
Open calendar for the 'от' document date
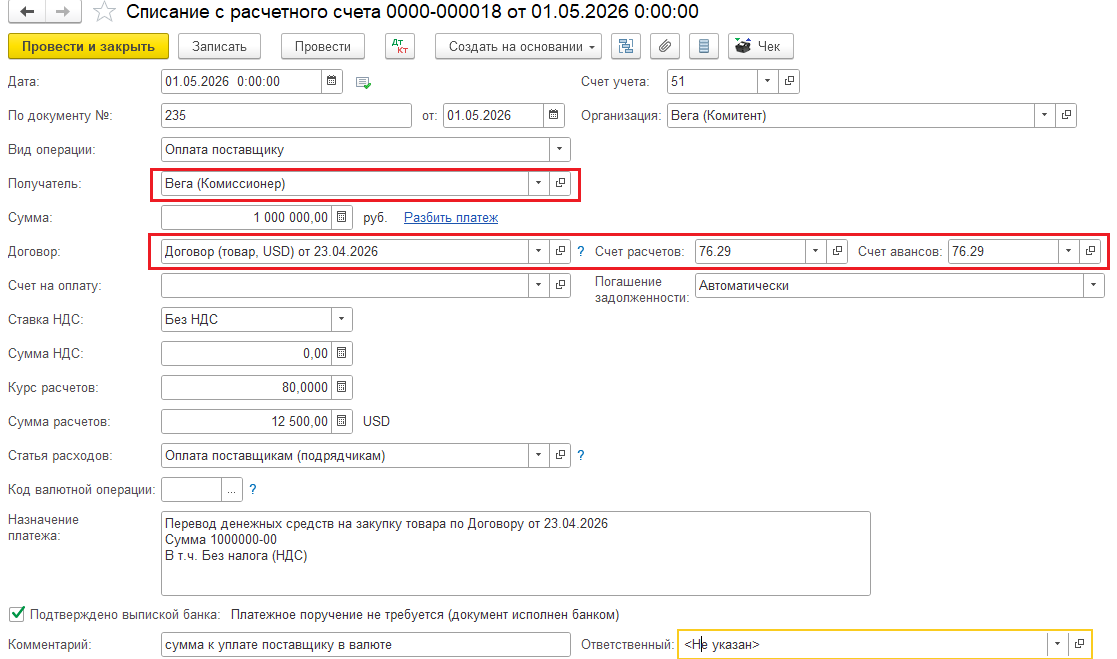[x=554, y=115]
